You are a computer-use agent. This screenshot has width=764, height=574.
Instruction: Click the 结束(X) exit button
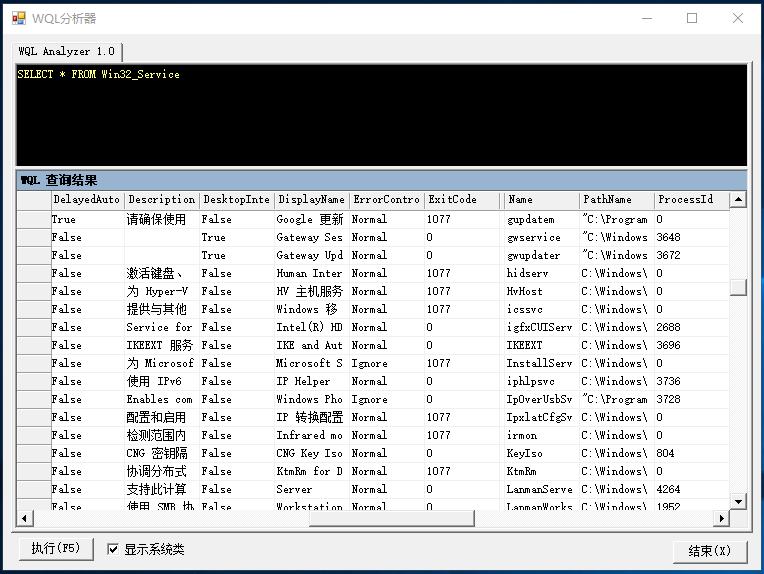coord(710,551)
